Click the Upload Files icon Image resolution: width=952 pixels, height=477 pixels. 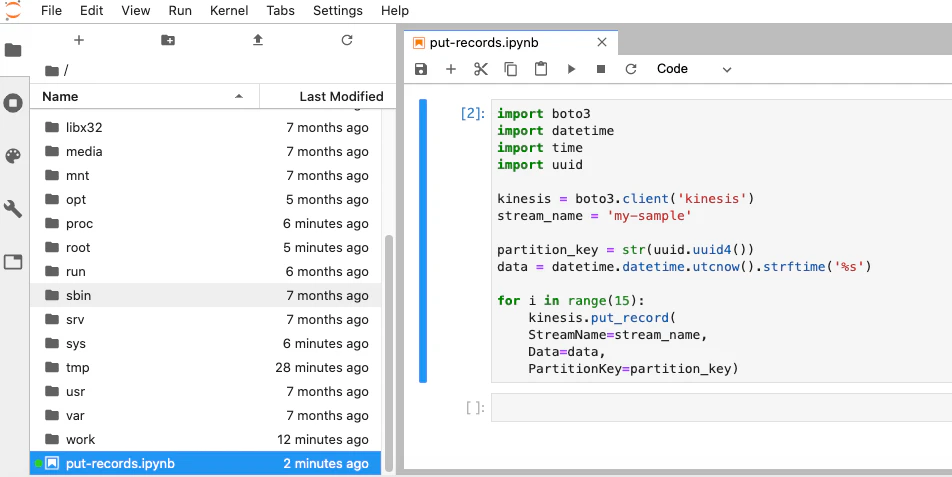click(258, 40)
